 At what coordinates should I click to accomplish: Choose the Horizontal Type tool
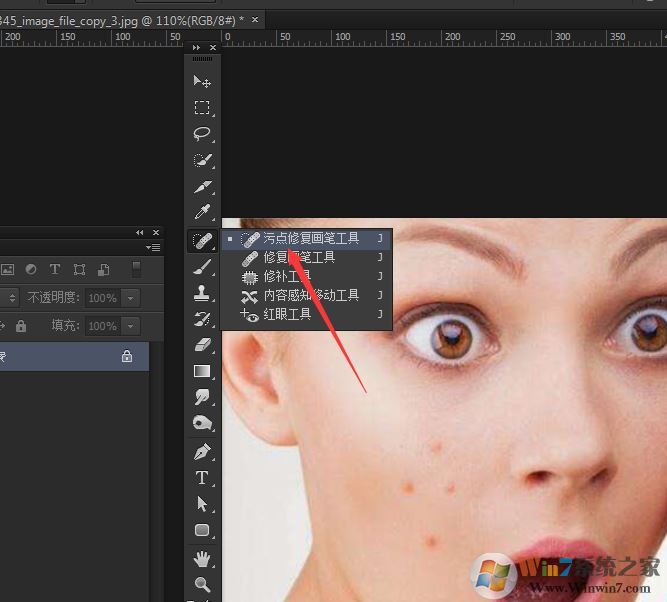pyautogui.click(x=202, y=478)
